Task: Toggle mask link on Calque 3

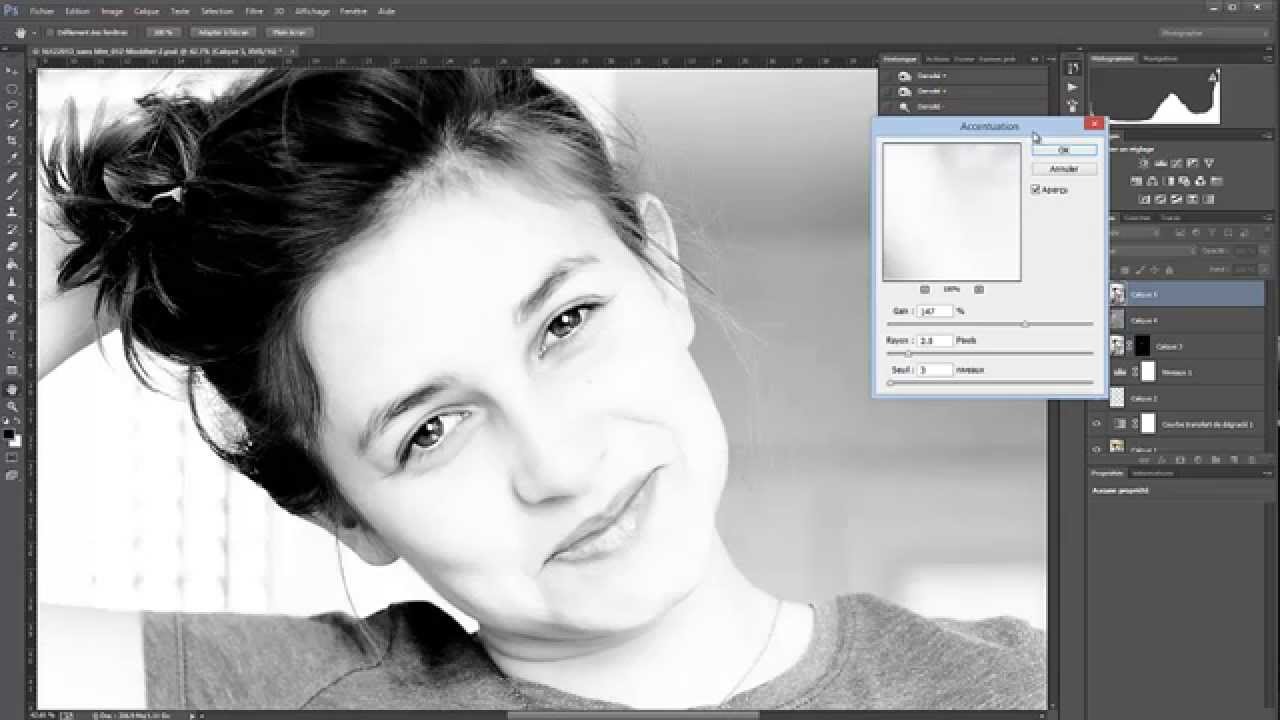Action: pos(1129,346)
